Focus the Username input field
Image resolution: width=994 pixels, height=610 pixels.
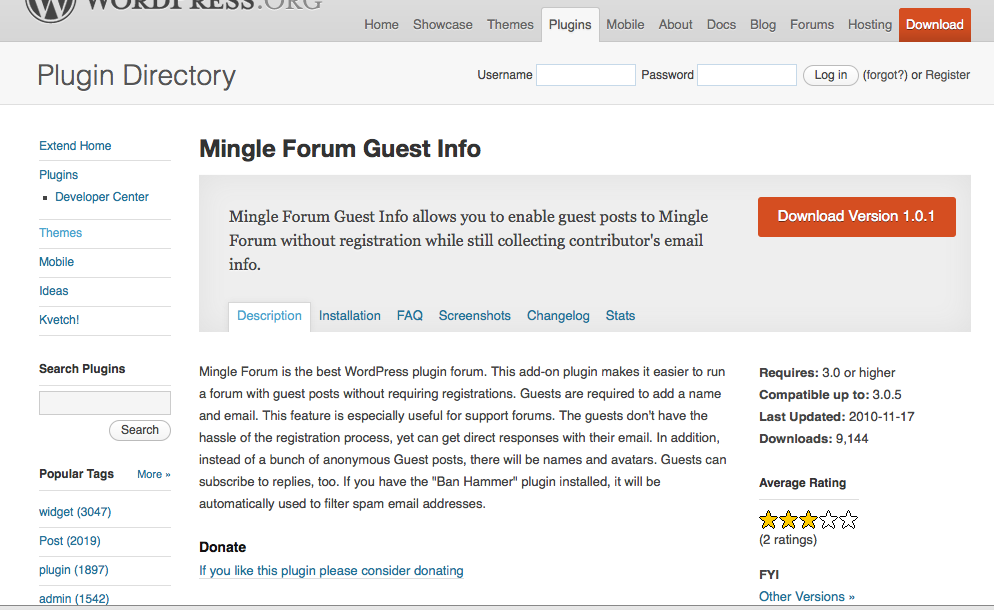pos(586,75)
